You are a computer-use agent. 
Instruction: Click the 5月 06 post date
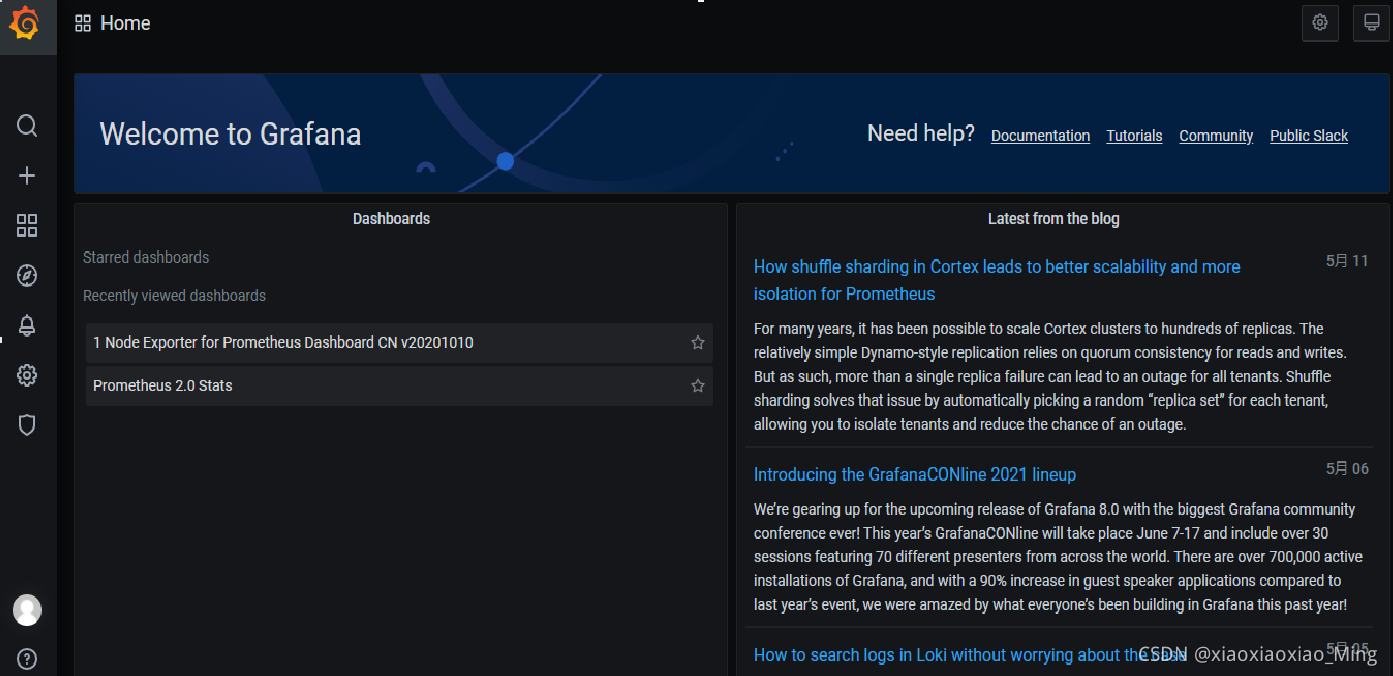click(x=1347, y=468)
